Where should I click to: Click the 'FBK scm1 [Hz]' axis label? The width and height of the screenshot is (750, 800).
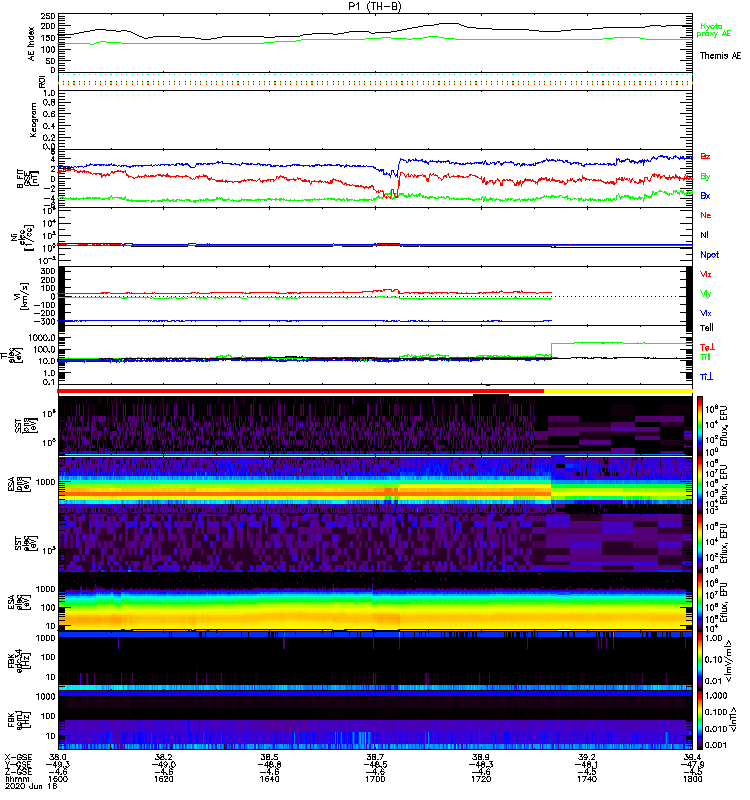point(19,718)
